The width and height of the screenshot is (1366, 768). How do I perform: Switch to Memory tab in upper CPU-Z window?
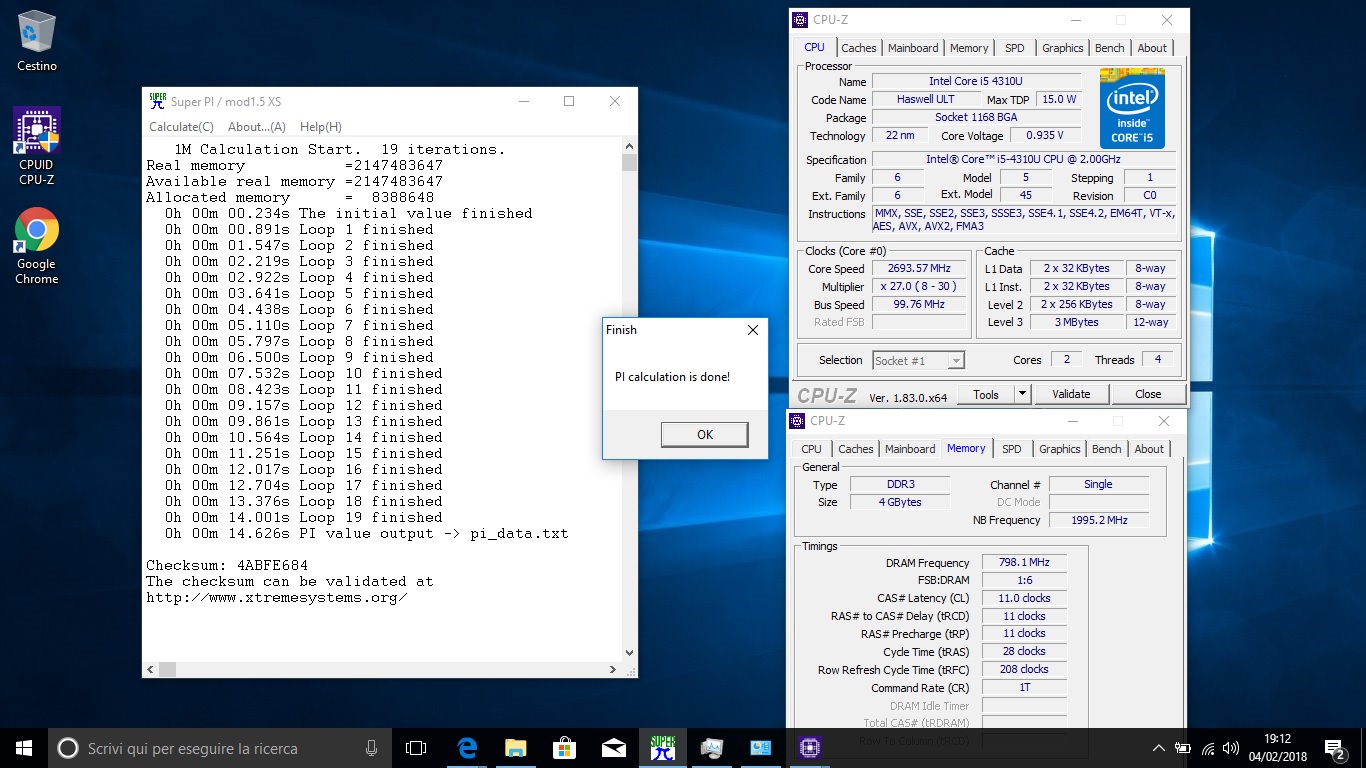[x=969, y=48]
